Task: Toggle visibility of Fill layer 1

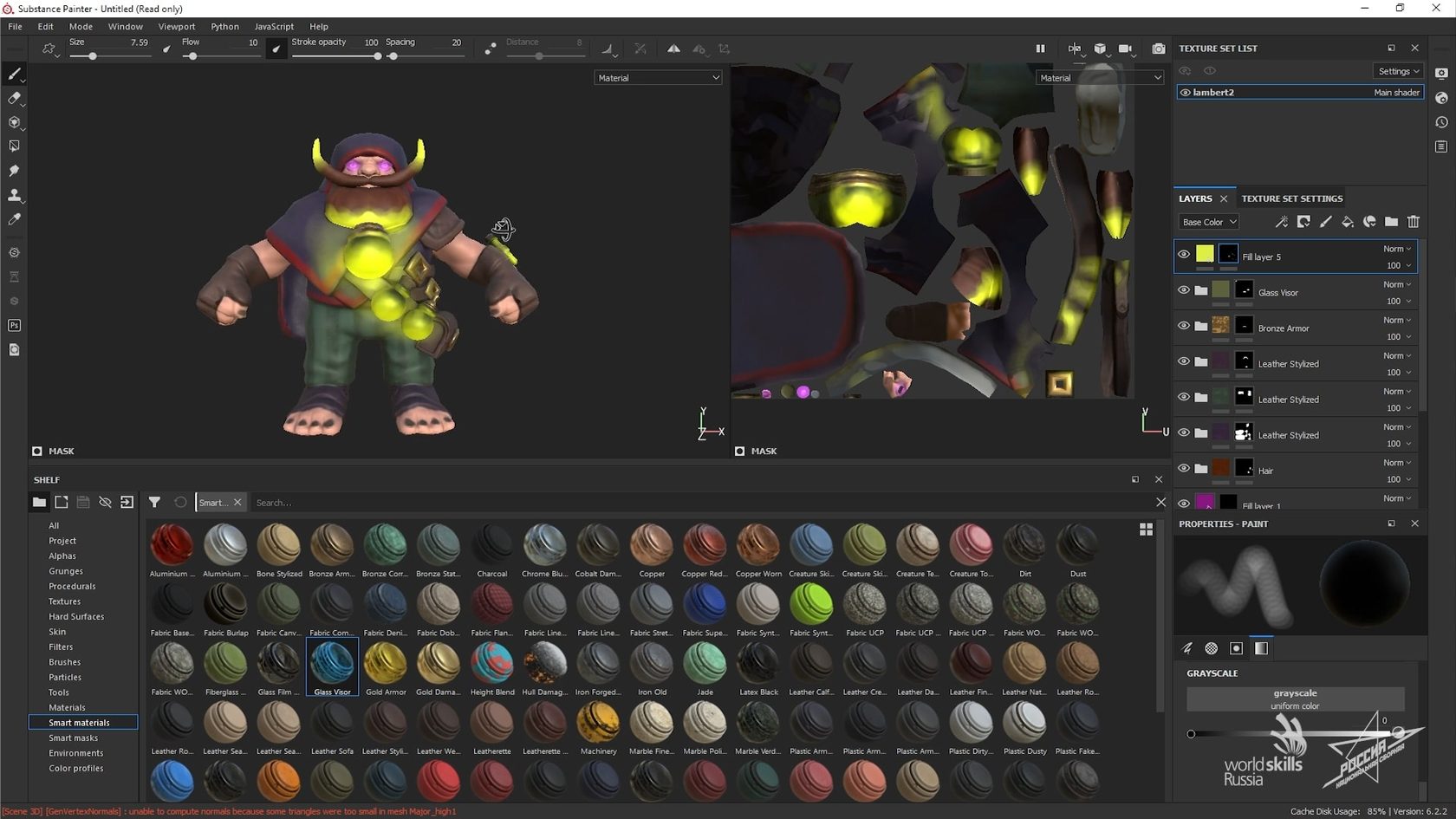Action: (x=1183, y=504)
